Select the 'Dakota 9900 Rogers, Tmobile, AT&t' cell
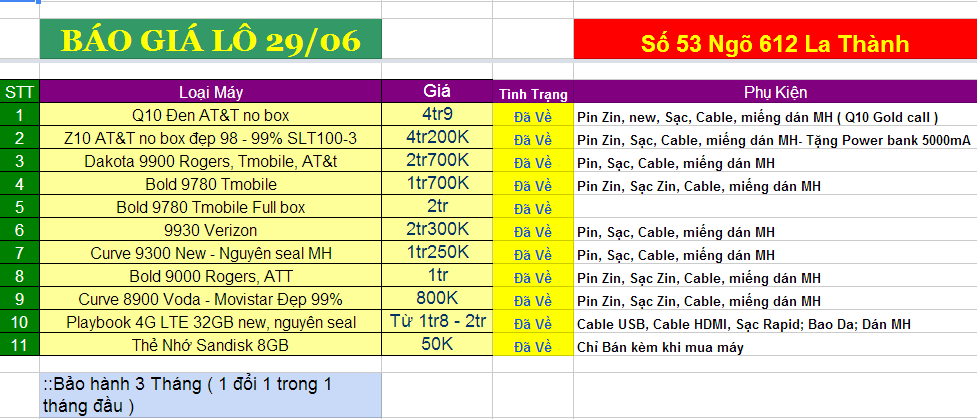This screenshot has height=420, width=977. (x=210, y=161)
